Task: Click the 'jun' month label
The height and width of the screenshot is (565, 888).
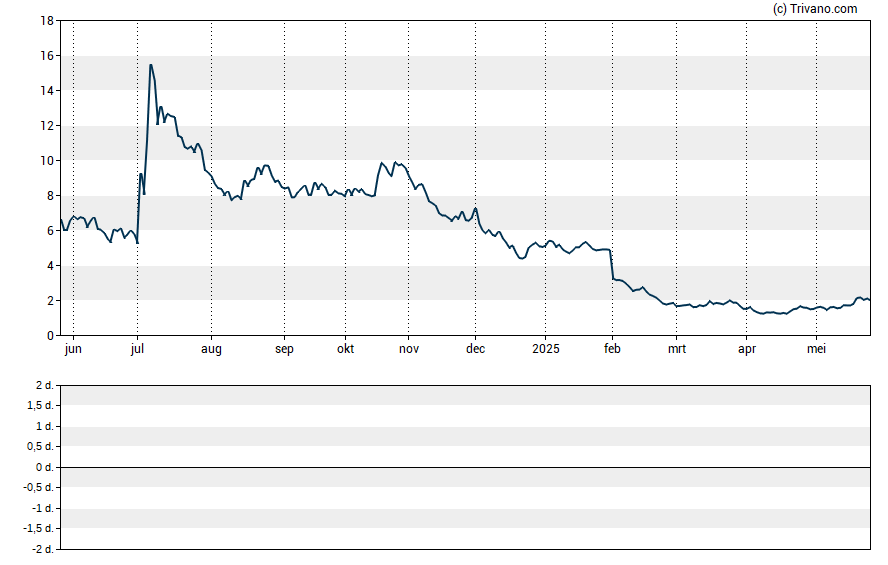Action: (x=73, y=349)
